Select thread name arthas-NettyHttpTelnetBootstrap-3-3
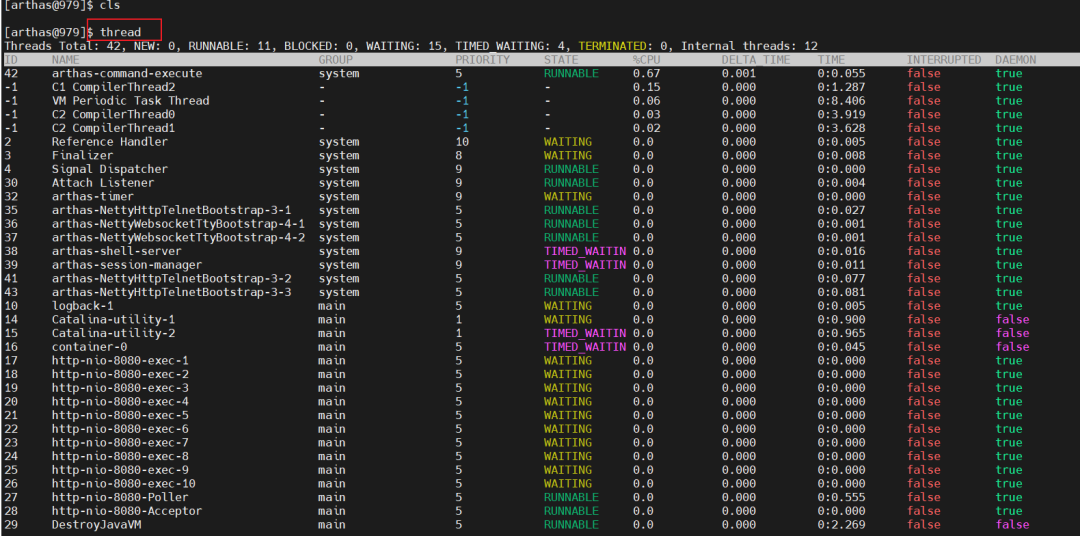This screenshot has height=536, width=1080. (x=172, y=292)
